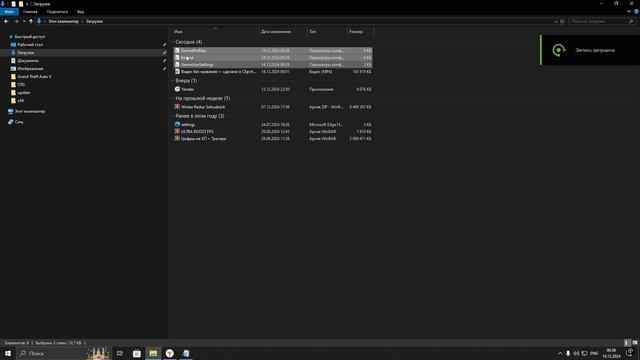Select the Winter Redux ZIP archive icon
Viewport: 640px width, 360px height.
[x=177, y=107]
